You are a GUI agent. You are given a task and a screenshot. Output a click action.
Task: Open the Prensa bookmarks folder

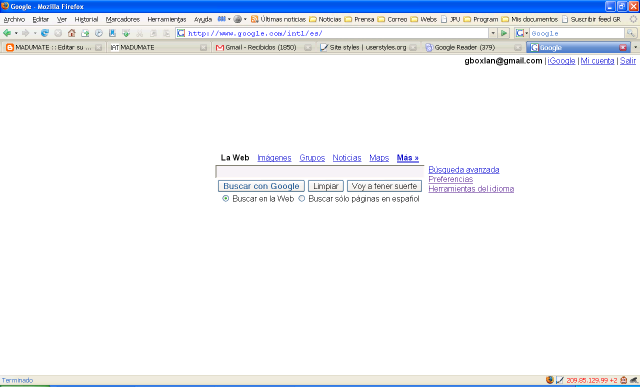[x=360, y=19]
